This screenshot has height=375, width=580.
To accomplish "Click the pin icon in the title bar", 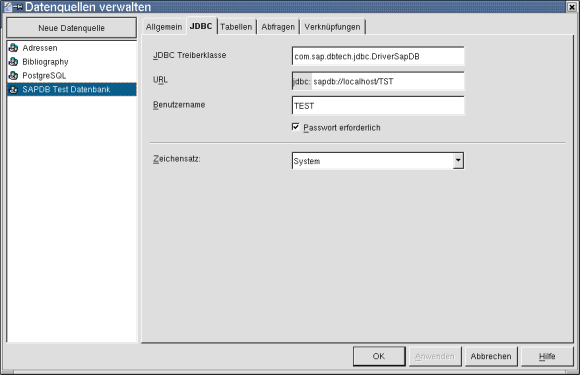I will coord(18,7).
